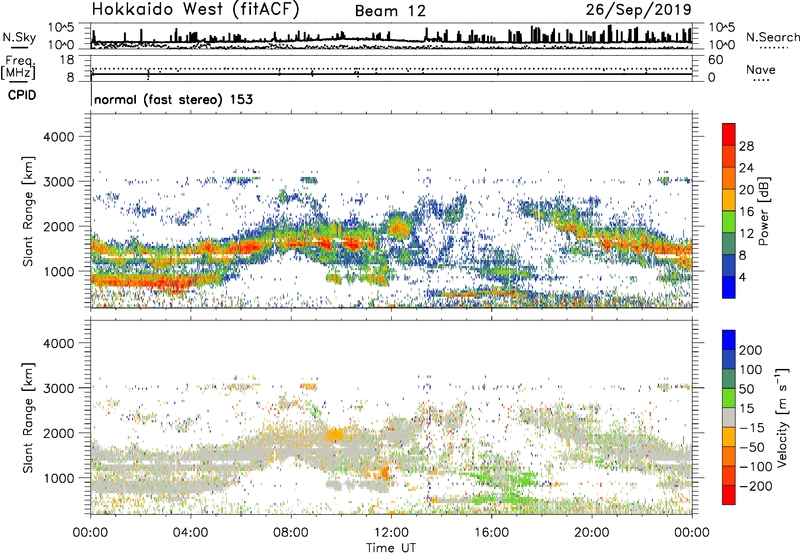
Task: Click the 'N.Search' legend label
Action: pyautogui.click(x=772, y=37)
